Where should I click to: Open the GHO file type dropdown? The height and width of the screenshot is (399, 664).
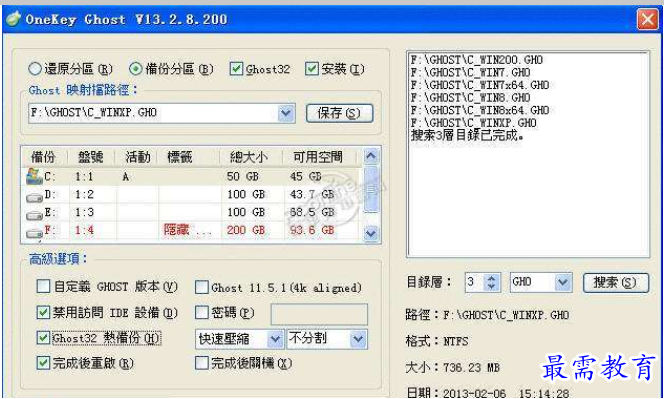click(x=563, y=282)
